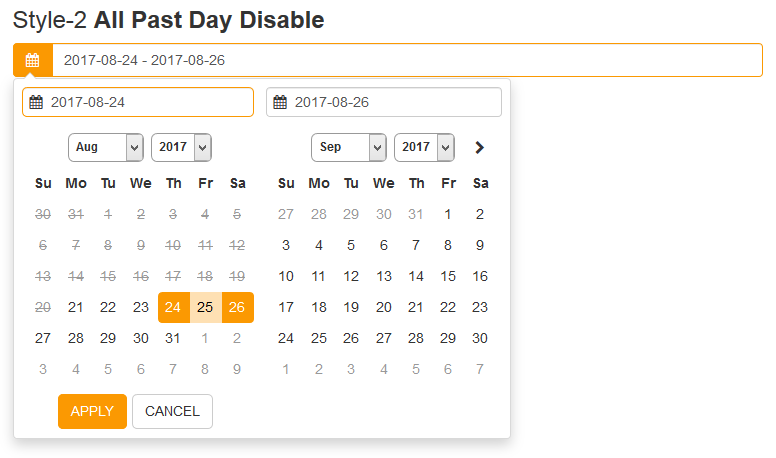
Task: Pick August 25 in the highlighted range
Action: [x=205, y=307]
